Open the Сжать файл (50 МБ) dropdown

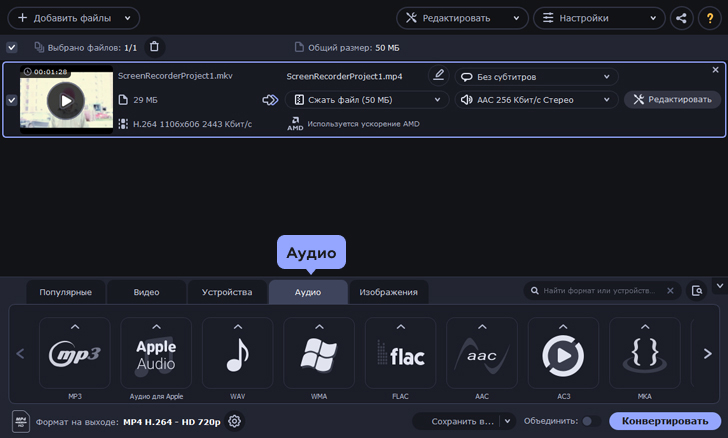[x=367, y=100]
